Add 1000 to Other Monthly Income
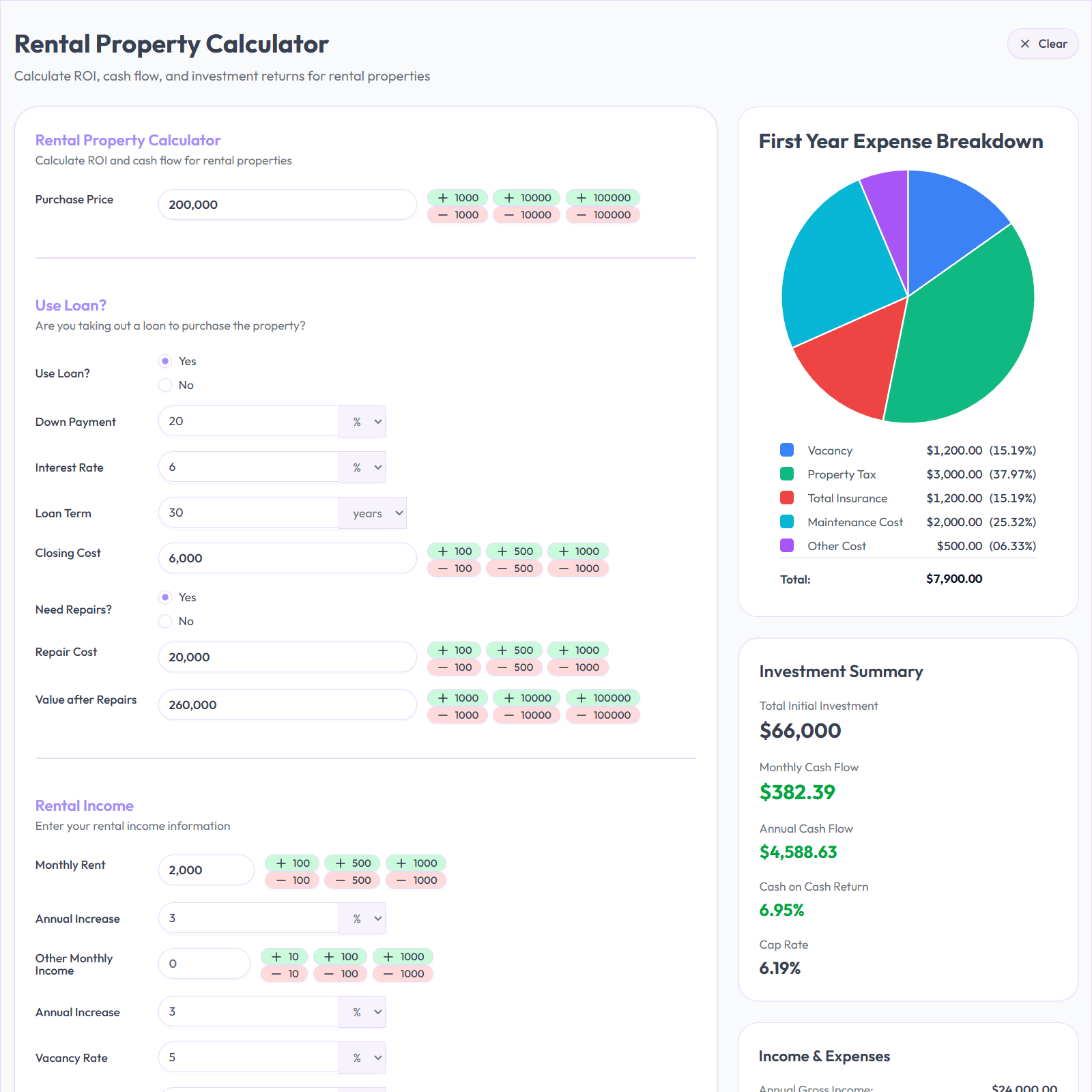Image resolution: width=1092 pixels, height=1092 pixels. [403, 956]
